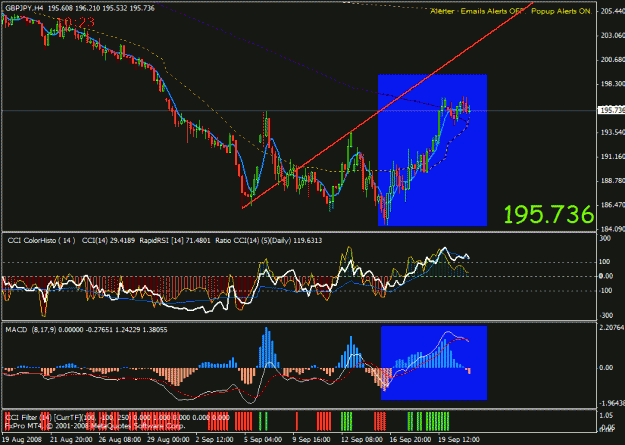This screenshot has height=445, width=625.
Task: Click the 29 Aug 00:00 time label
Action: pyautogui.click(x=168, y=439)
